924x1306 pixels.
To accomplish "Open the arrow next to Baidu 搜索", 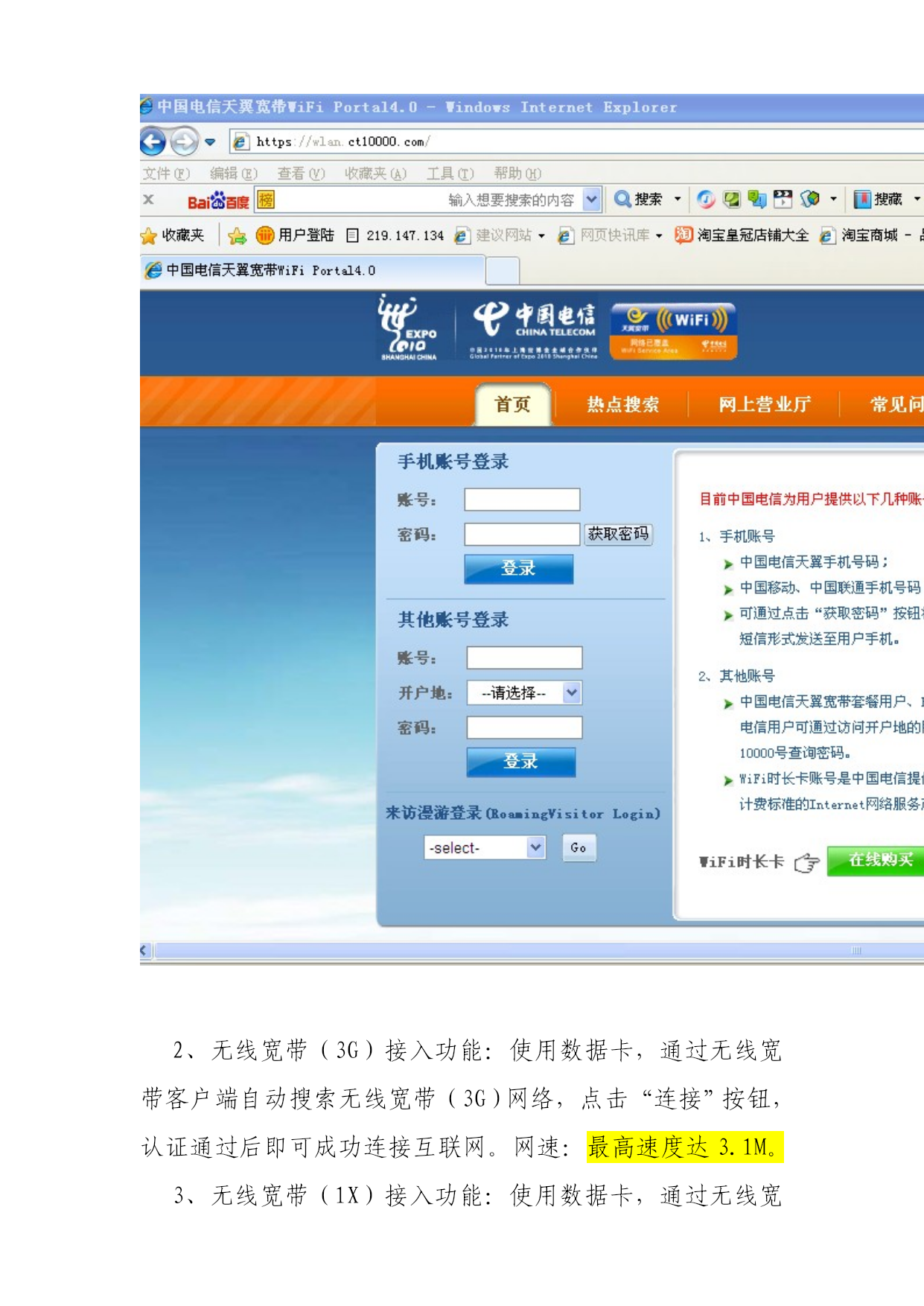I will [678, 200].
